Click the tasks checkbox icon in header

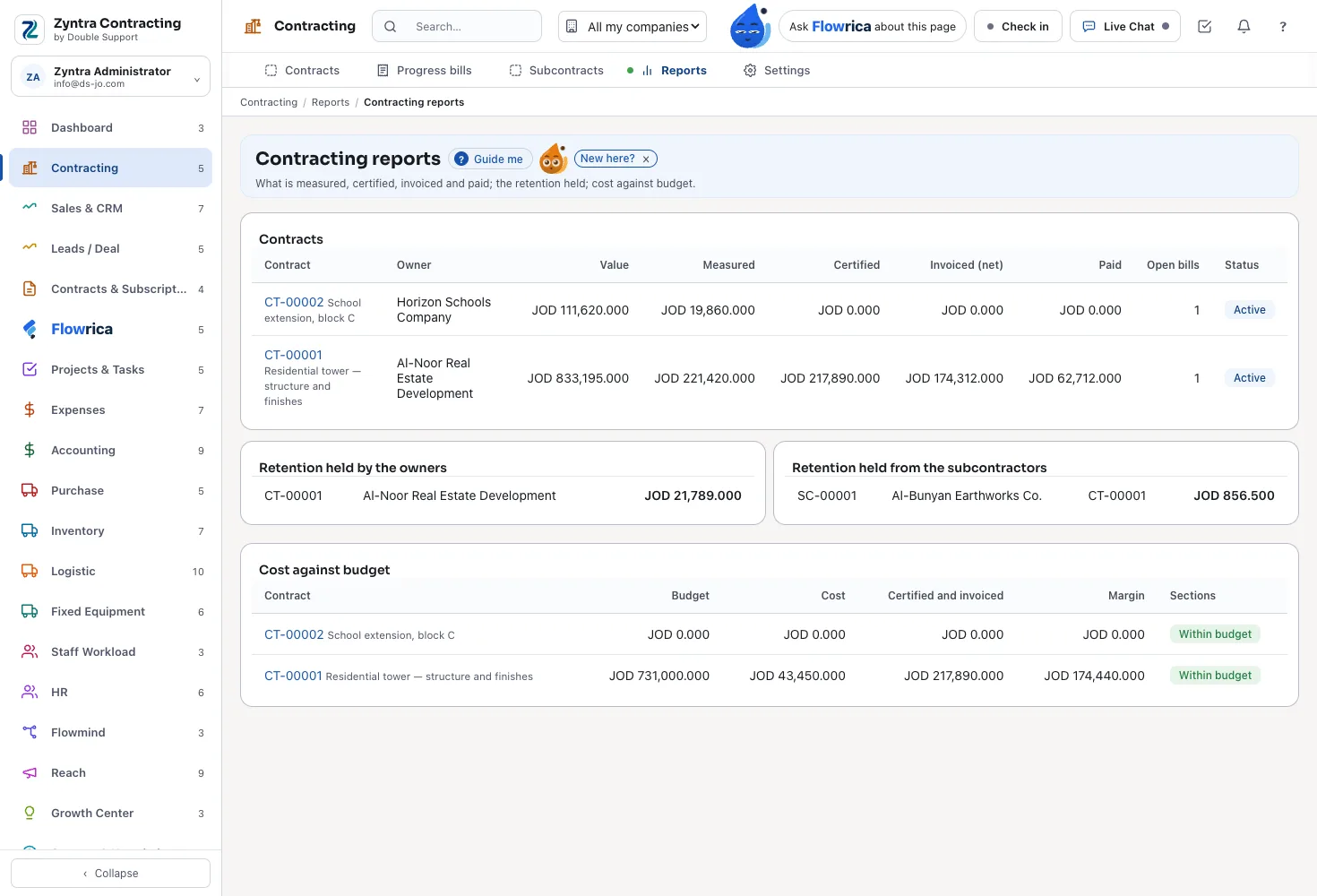[1204, 27]
